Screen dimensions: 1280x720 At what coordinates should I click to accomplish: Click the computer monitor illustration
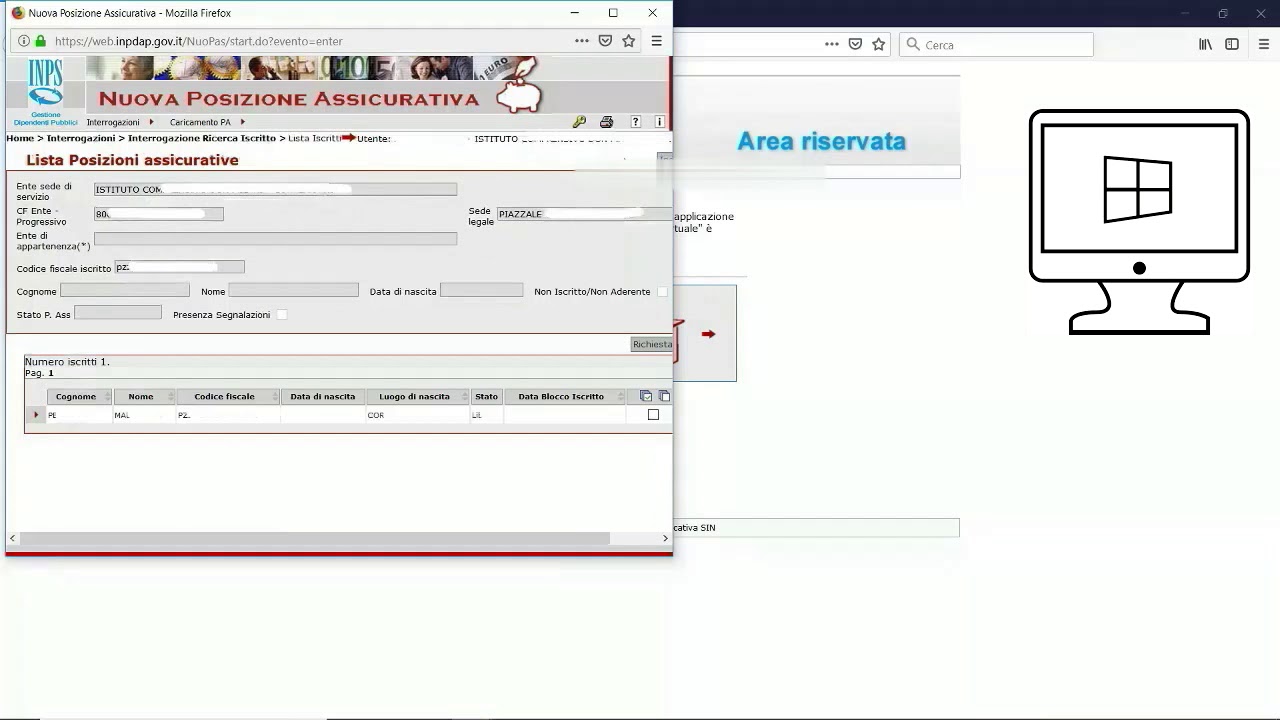(x=1139, y=222)
